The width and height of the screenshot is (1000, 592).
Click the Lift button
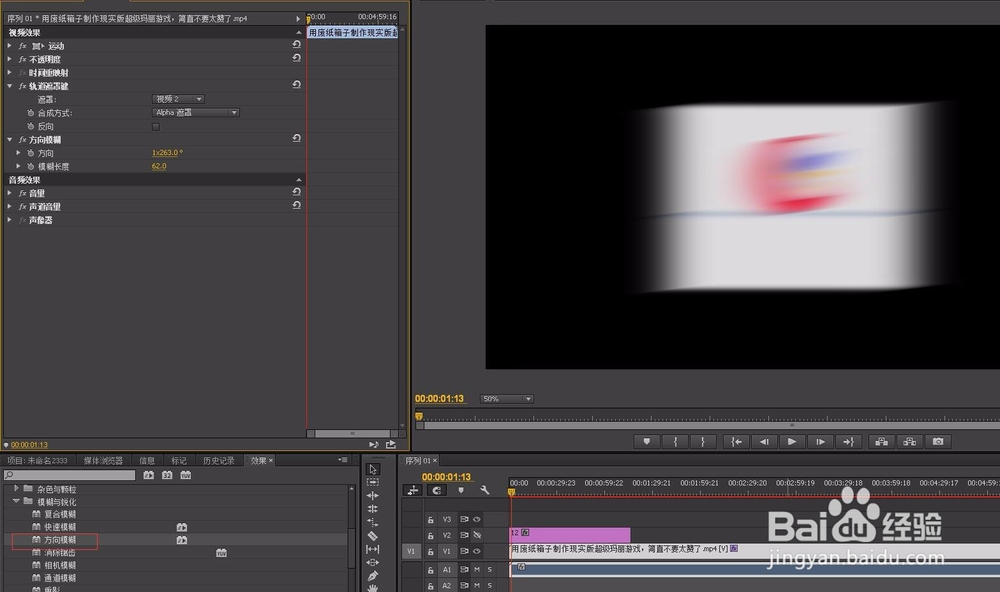pyautogui.click(x=881, y=441)
